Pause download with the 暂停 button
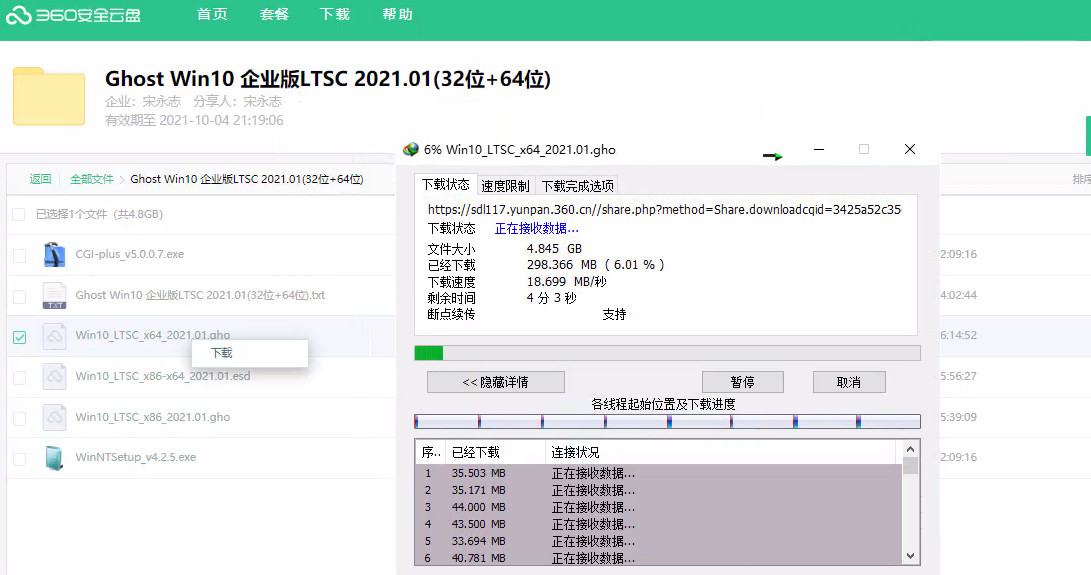 742,382
